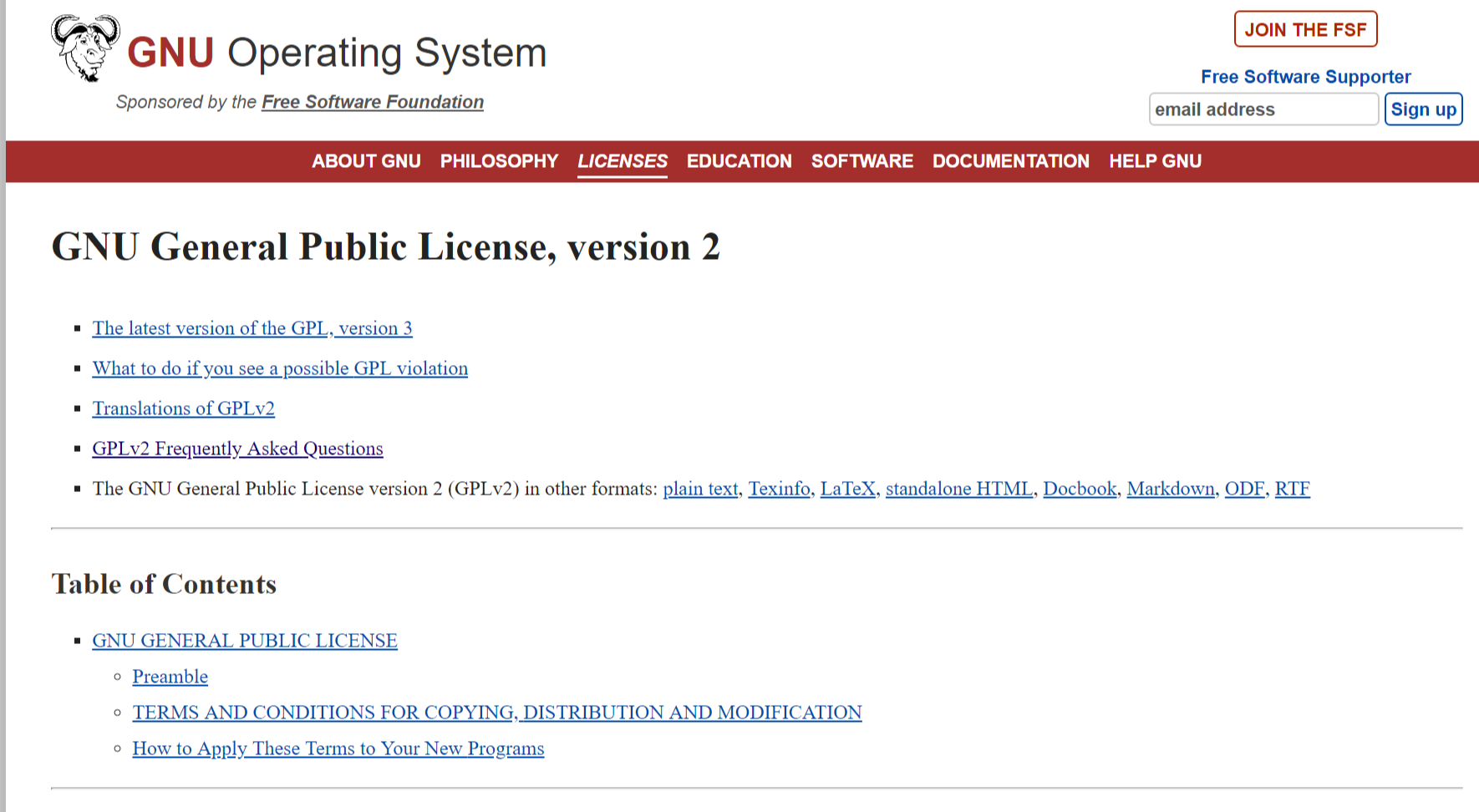Navigate to the SOFTWARE menu item
The image size is (1479, 812).
861,161
